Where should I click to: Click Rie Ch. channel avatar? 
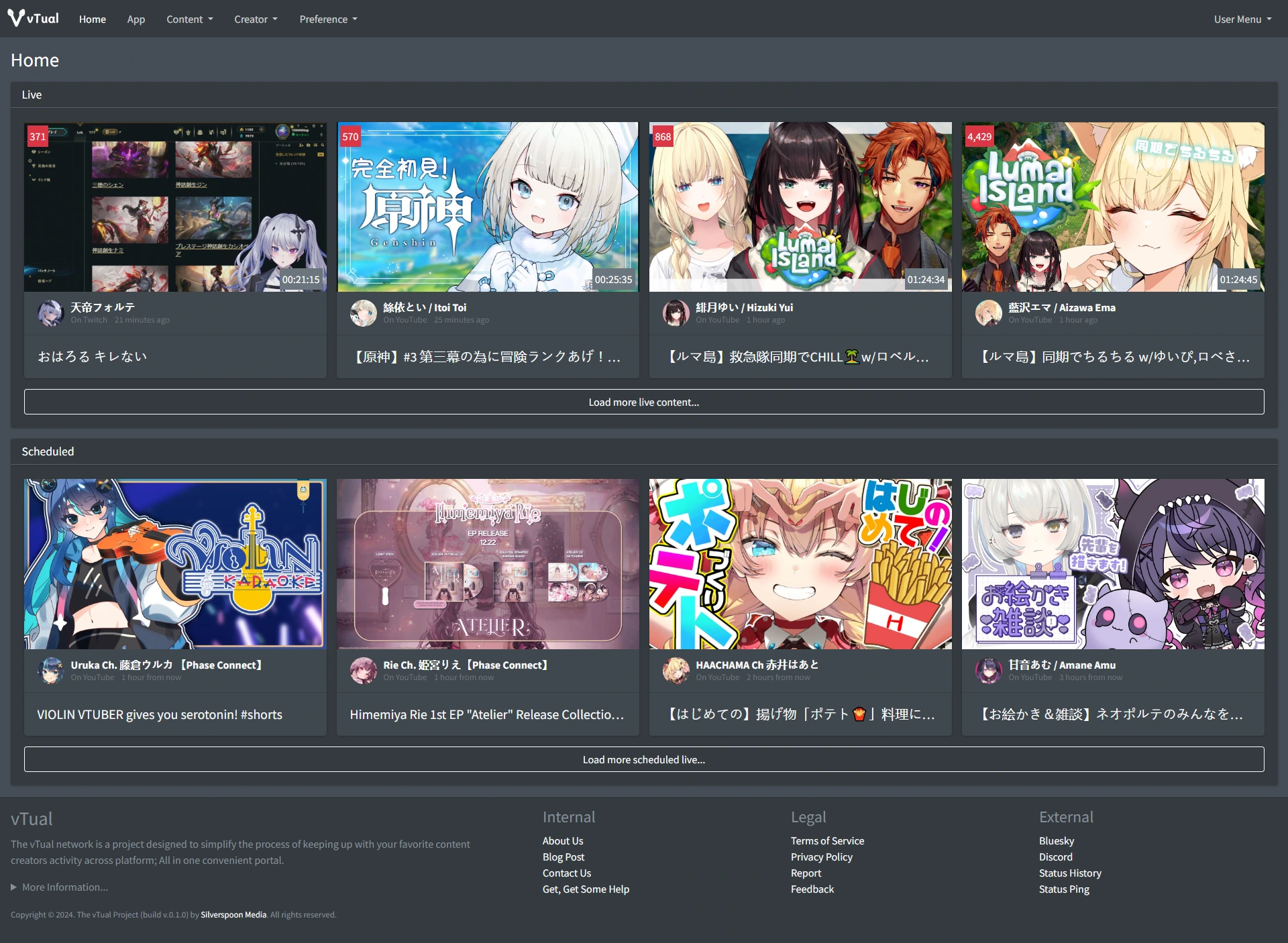coord(364,671)
